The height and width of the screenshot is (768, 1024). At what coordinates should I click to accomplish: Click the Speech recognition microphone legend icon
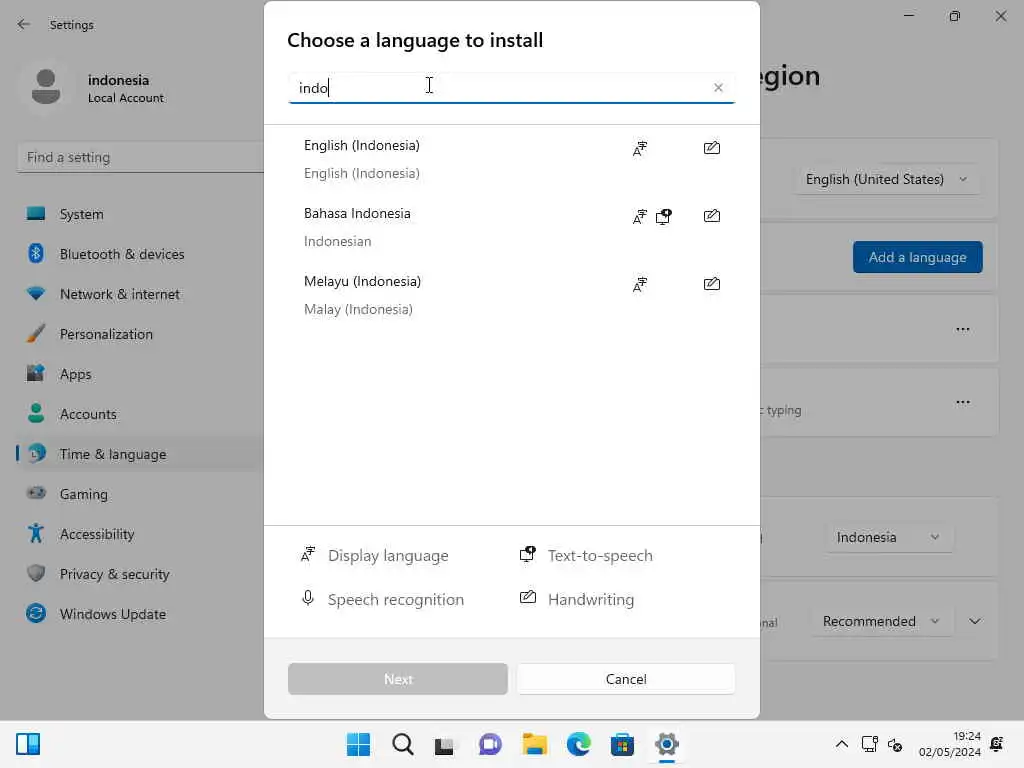pyautogui.click(x=308, y=598)
